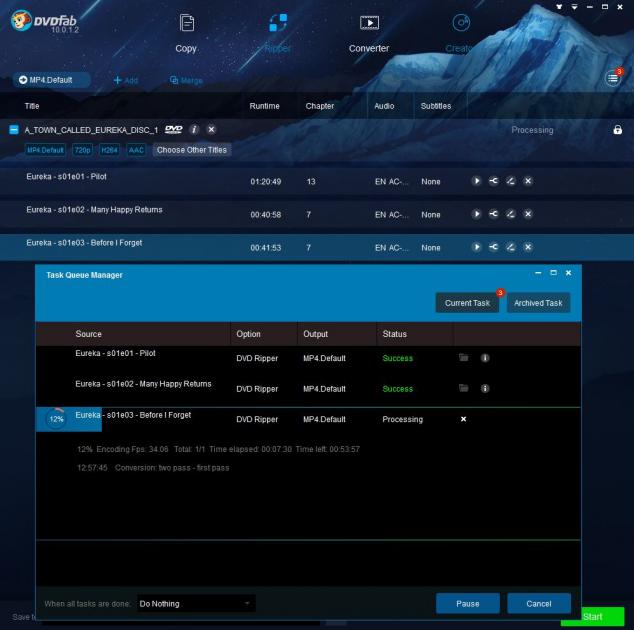Screen dimensions: 634x630
Task: Click the Add source button
Action: pyautogui.click(x=126, y=80)
